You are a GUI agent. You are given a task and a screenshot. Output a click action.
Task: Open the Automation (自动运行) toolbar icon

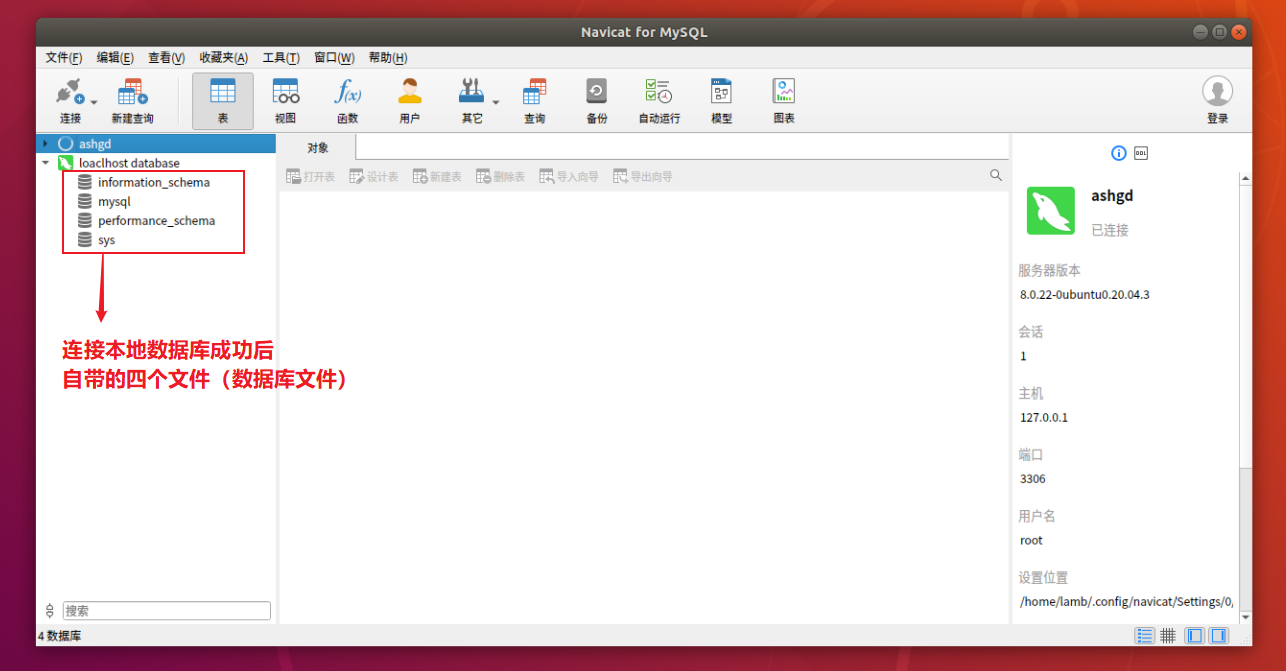click(x=659, y=100)
